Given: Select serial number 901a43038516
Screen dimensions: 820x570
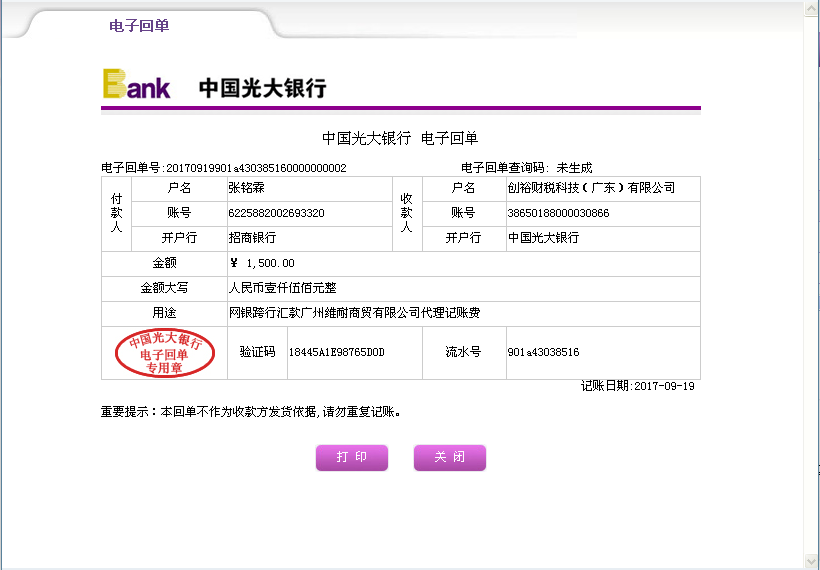Looking at the screenshot, I should (543, 352).
